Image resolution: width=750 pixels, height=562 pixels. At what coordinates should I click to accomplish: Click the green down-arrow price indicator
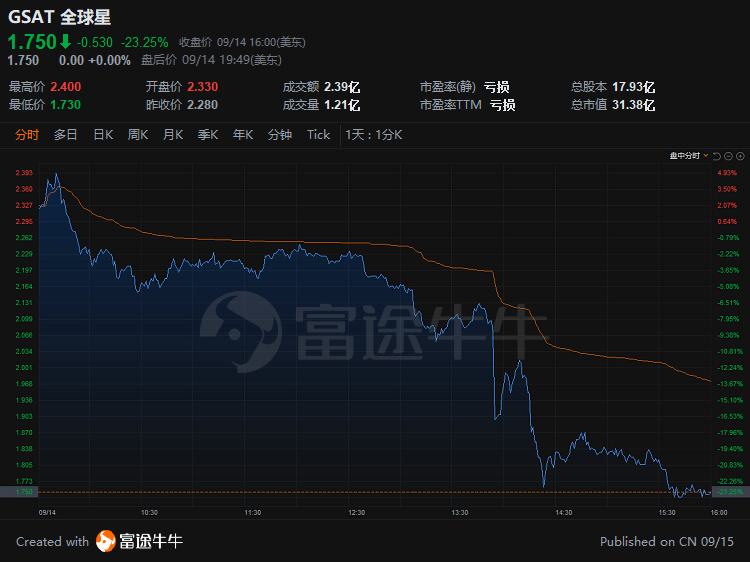(66, 42)
